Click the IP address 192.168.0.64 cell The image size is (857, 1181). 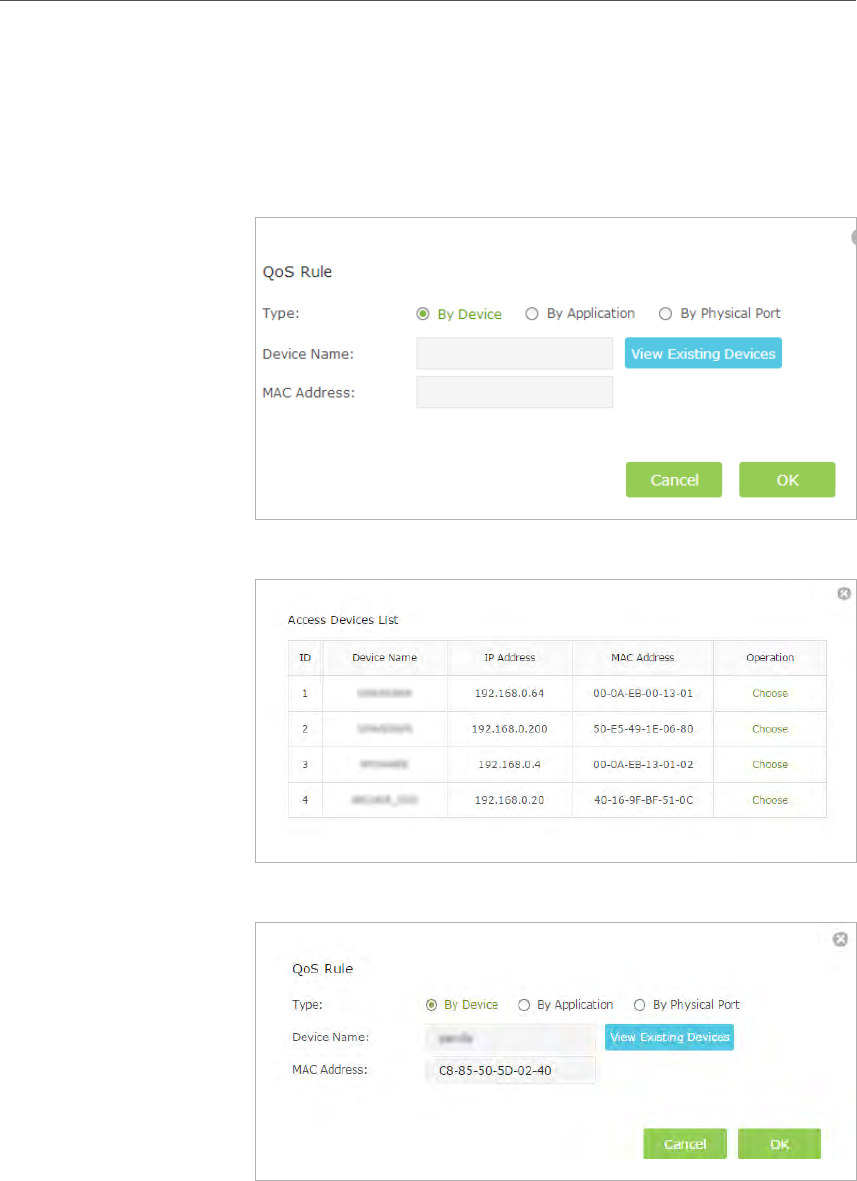(510, 694)
